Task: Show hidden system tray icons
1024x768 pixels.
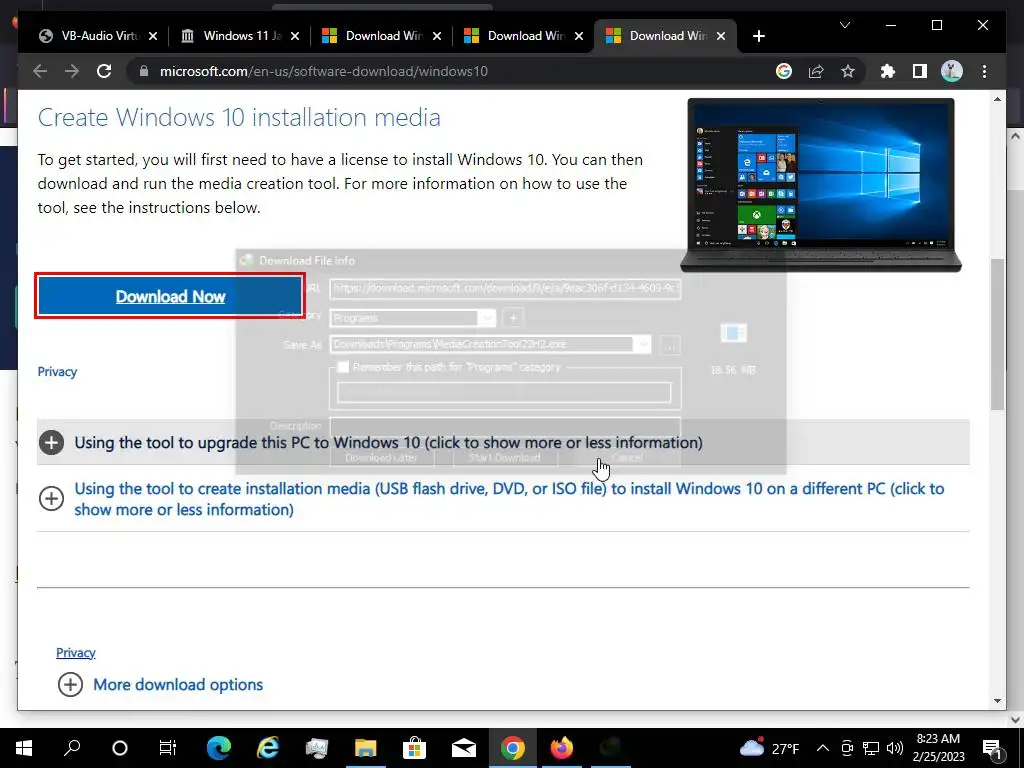Action: [823, 748]
